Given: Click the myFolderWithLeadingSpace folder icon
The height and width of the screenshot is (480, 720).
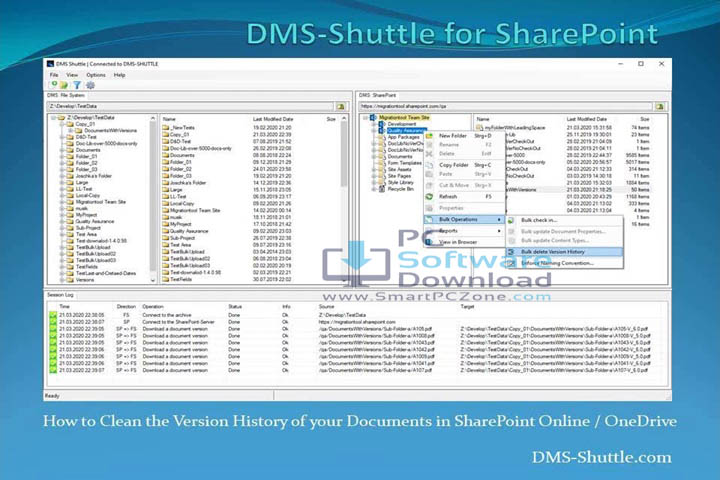Looking at the screenshot, I should point(479,128).
